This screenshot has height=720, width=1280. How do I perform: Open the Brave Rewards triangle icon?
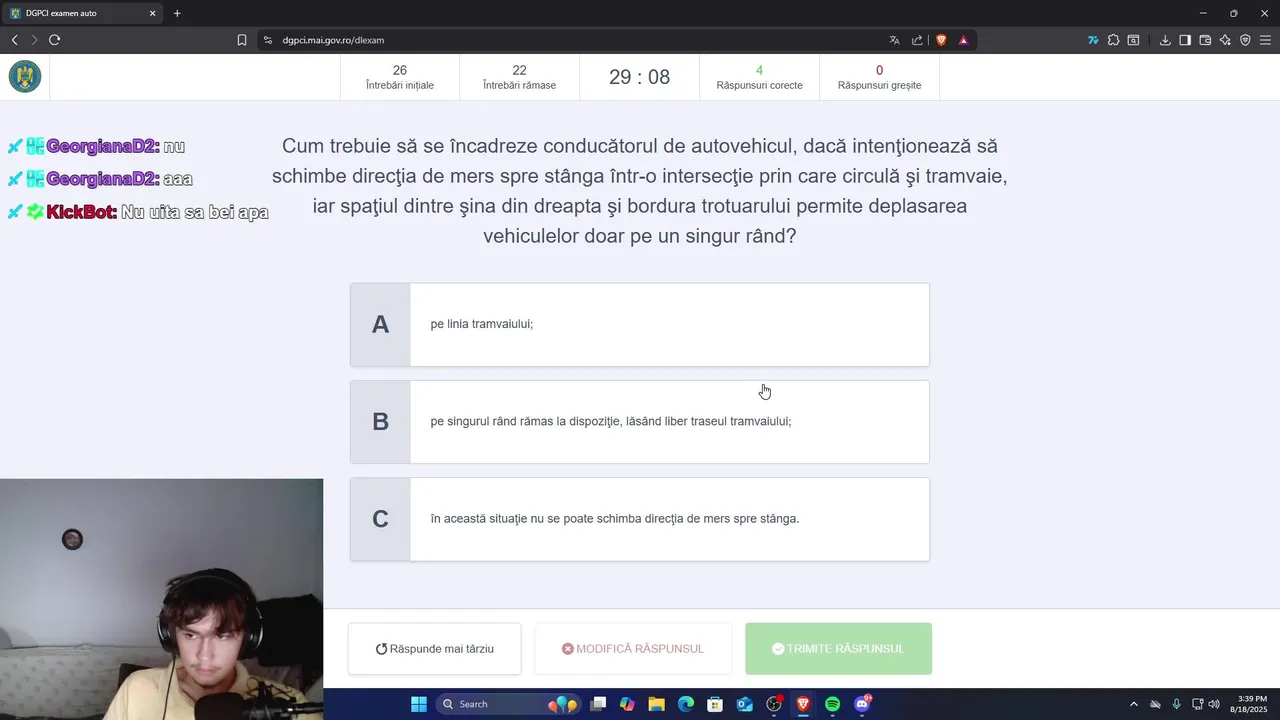(x=963, y=40)
